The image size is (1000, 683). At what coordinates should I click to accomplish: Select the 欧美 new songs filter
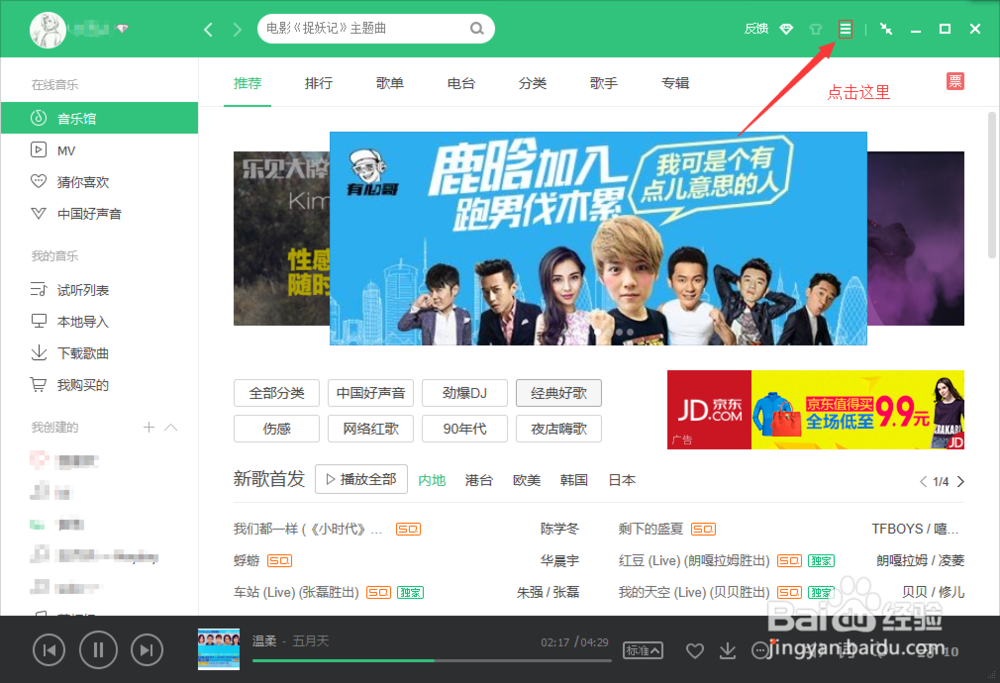527,480
